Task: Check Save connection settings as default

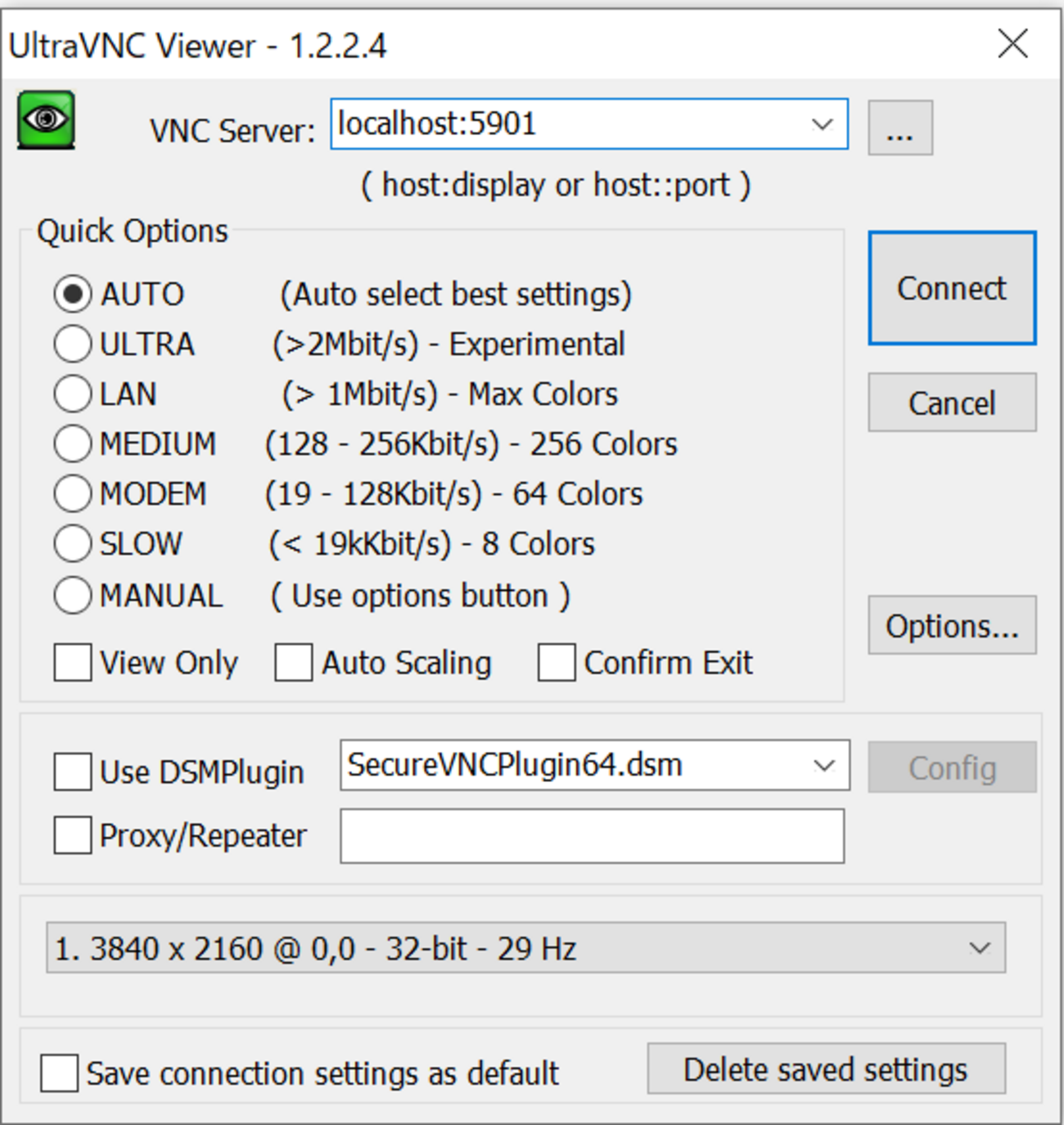Action: 60,1073
